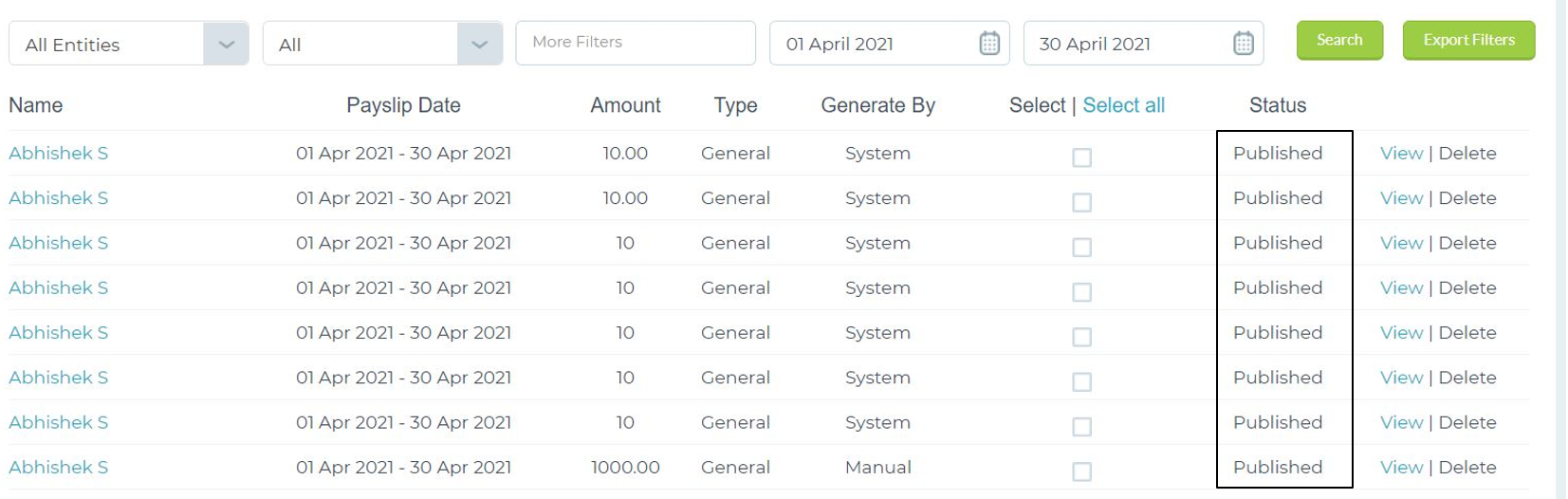View the Manual 1000.00 payslip
Image resolution: width=1568 pixels, height=499 pixels.
click(1401, 467)
